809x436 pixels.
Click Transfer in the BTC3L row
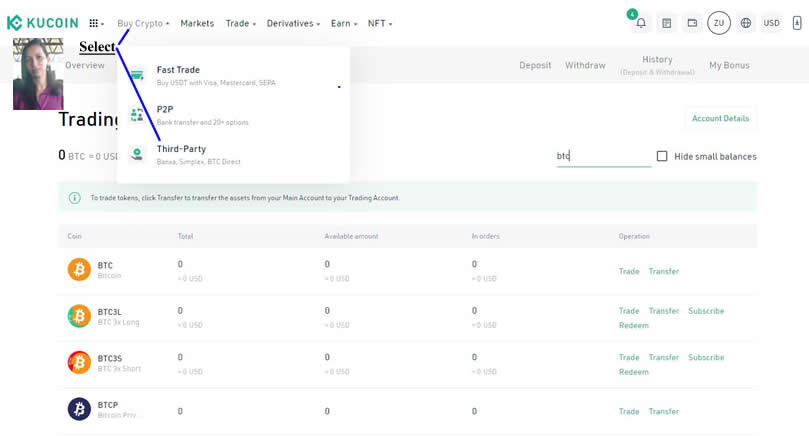[x=664, y=311]
